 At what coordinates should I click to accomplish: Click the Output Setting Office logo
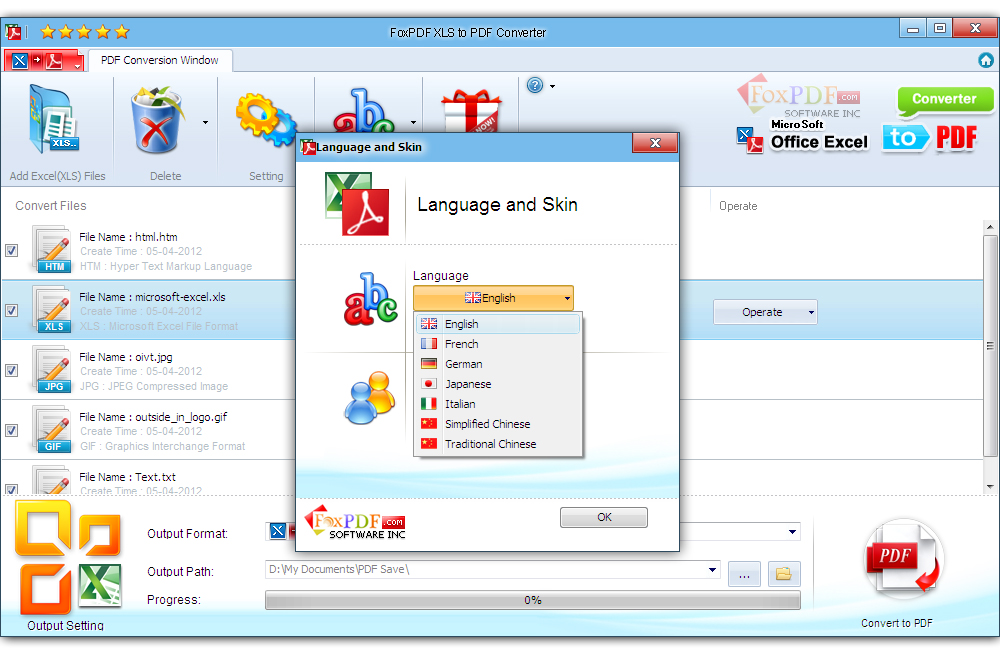click(x=68, y=557)
